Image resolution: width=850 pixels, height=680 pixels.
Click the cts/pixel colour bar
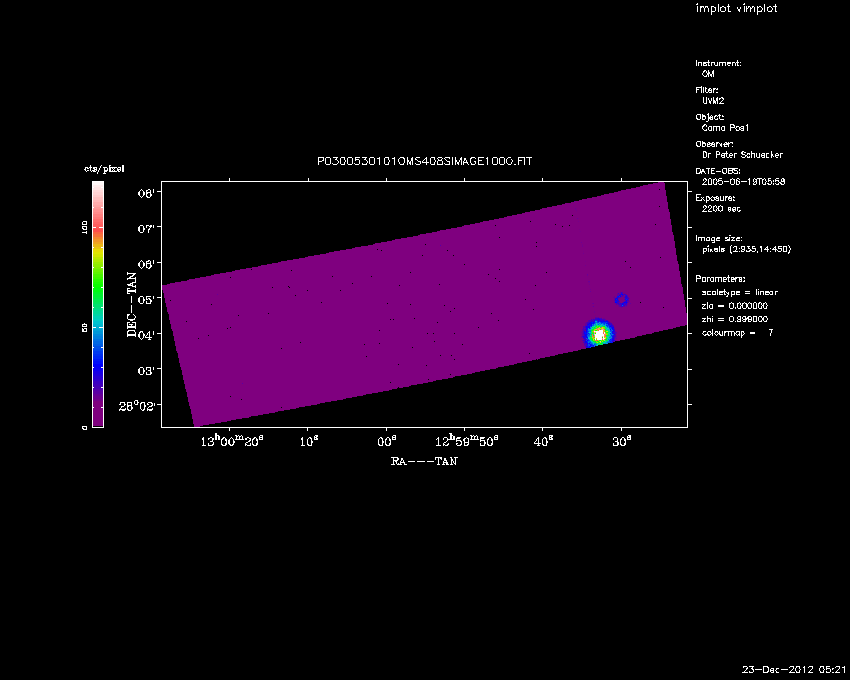pos(98,304)
